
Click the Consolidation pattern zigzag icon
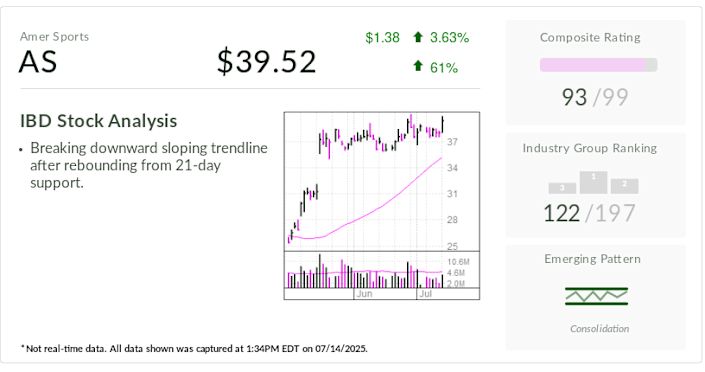[596, 296]
